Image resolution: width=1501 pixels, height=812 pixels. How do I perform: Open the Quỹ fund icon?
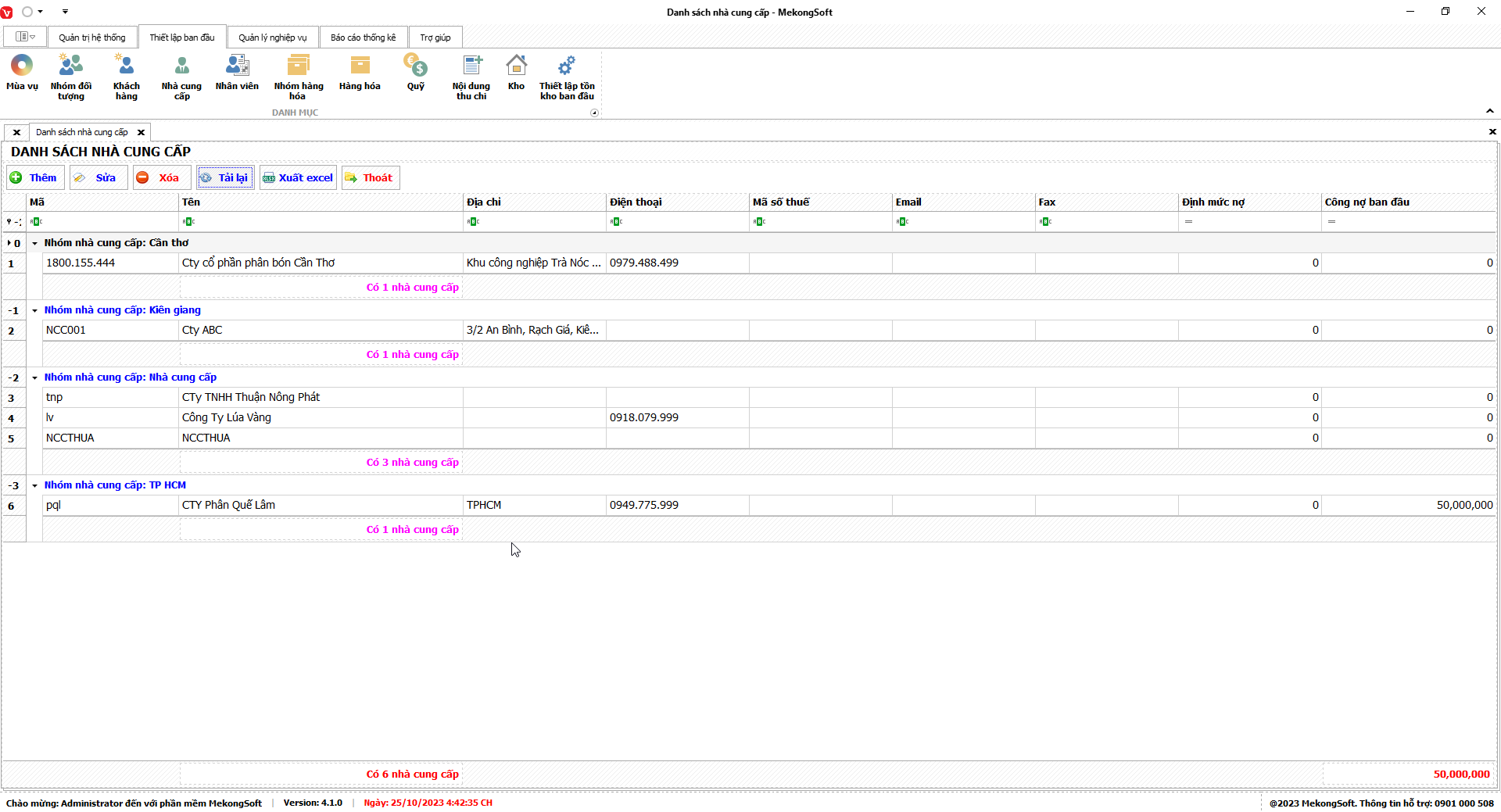pos(415,73)
